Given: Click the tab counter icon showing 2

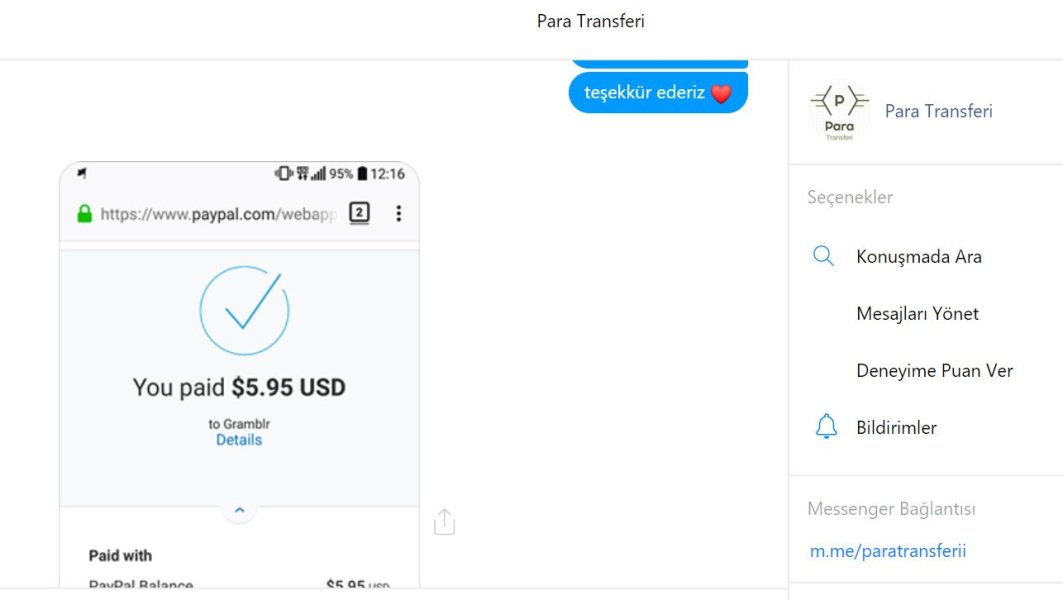Looking at the screenshot, I should coord(359,213).
